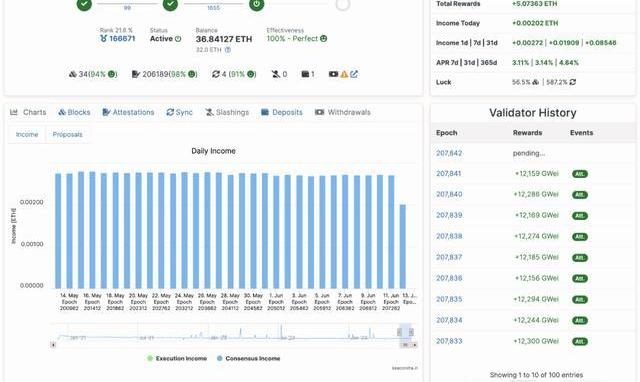Click the last Daily Income bar for 13 Jun
Viewport: 640px width, 382px height.
click(x=402, y=247)
